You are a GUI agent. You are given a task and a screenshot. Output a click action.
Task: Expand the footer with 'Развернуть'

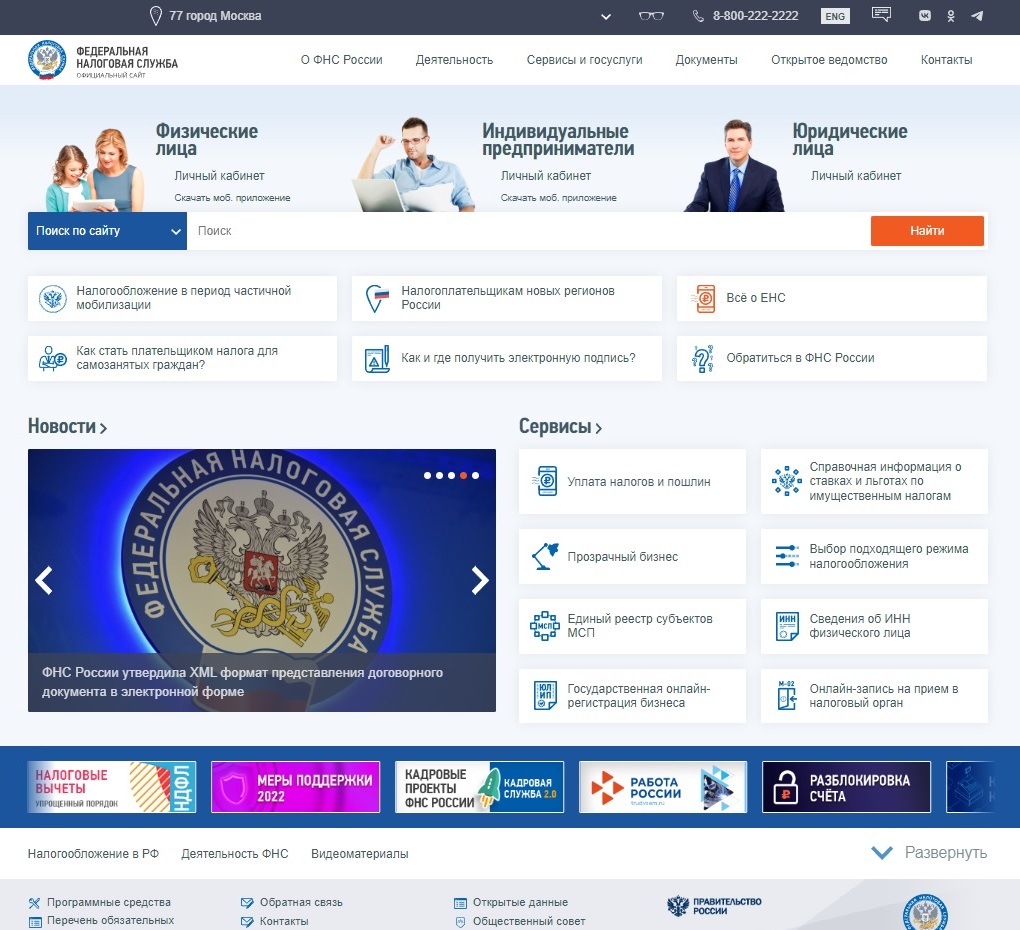pyautogui.click(x=929, y=853)
